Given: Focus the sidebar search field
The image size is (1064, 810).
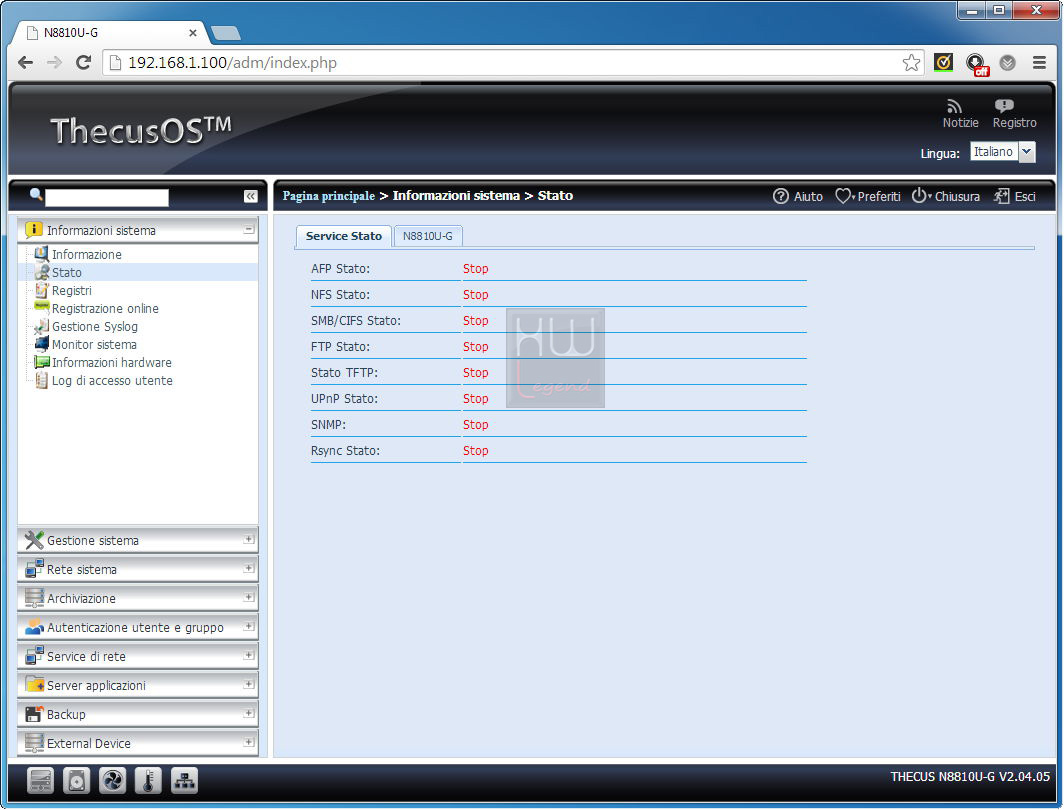Looking at the screenshot, I should (x=107, y=197).
